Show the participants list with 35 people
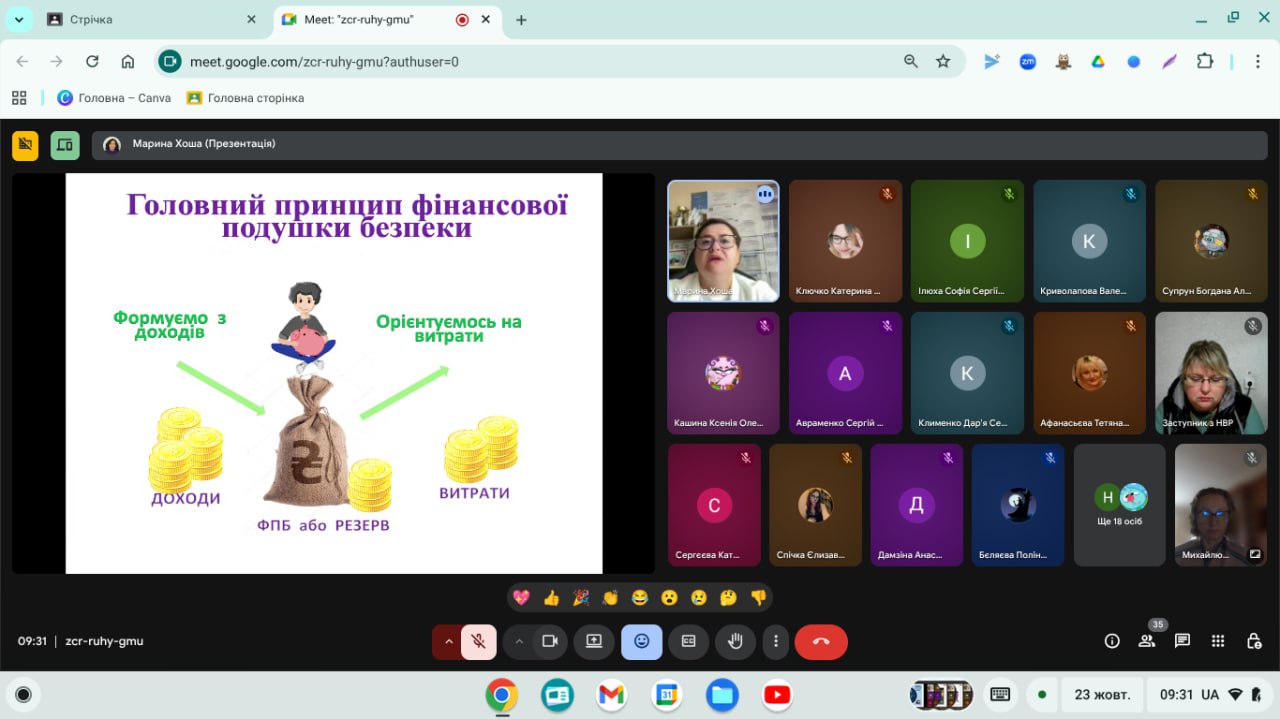 click(x=1147, y=641)
